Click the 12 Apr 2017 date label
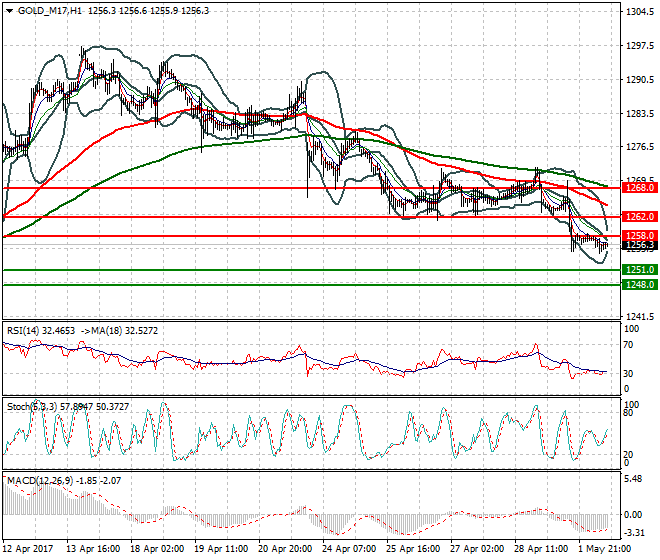The height and width of the screenshot is (560, 660). coord(28,549)
